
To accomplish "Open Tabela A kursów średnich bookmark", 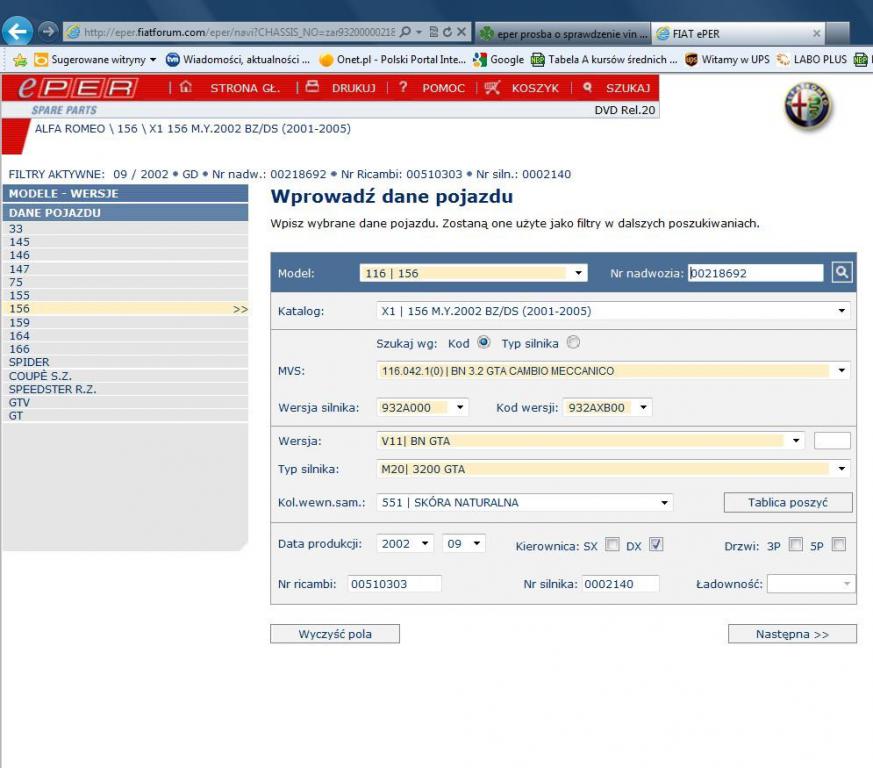I will [x=604, y=60].
